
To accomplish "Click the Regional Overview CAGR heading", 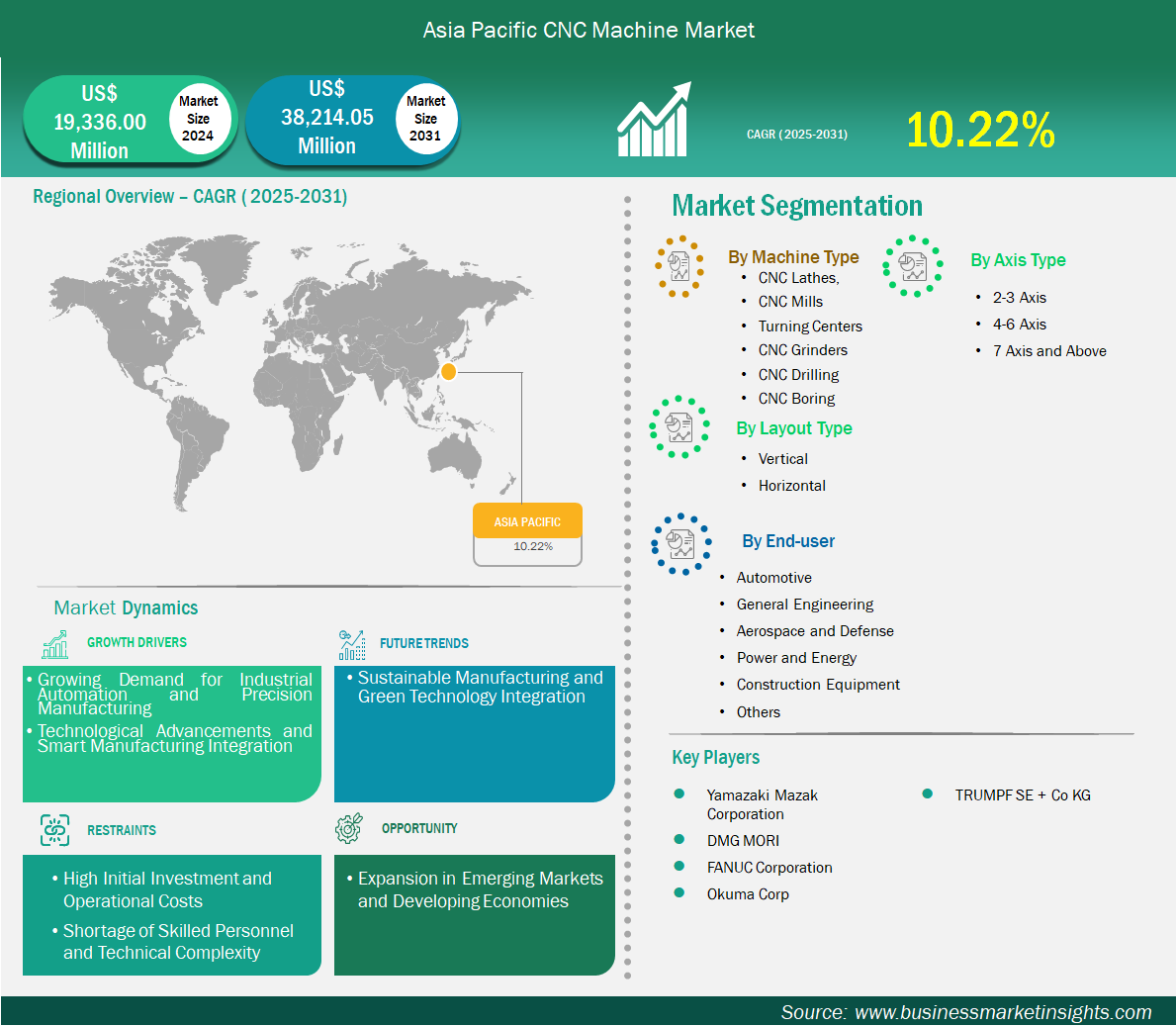I will [190, 196].
